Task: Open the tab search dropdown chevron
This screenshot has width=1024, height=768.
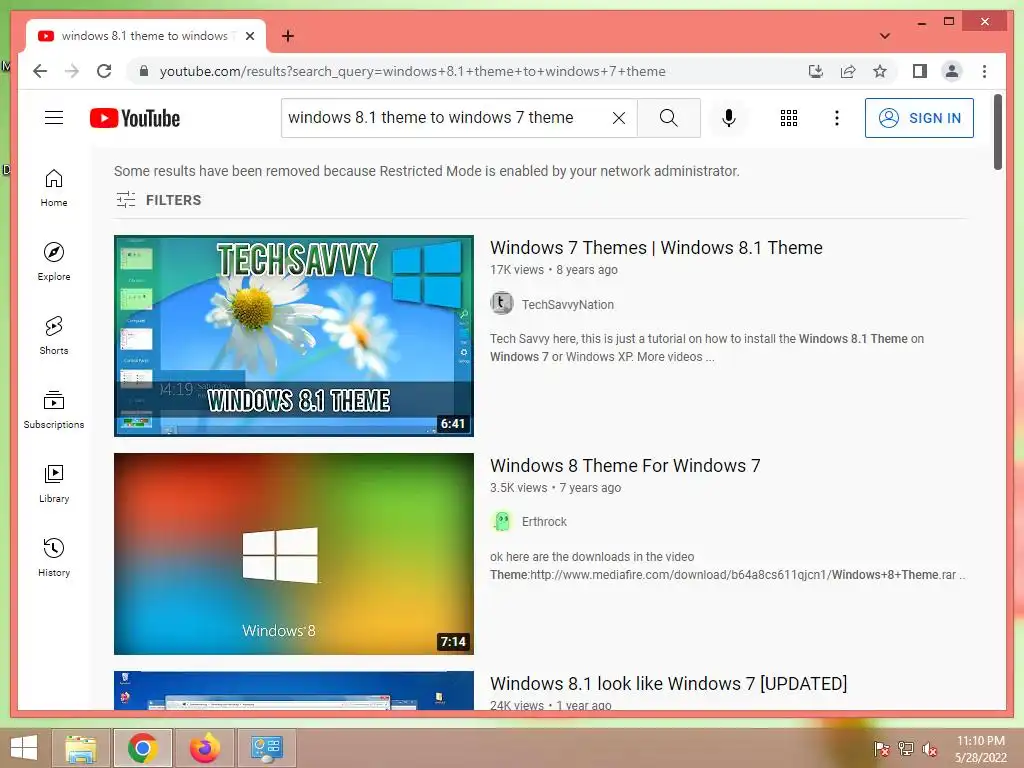Action: [885, 36]
